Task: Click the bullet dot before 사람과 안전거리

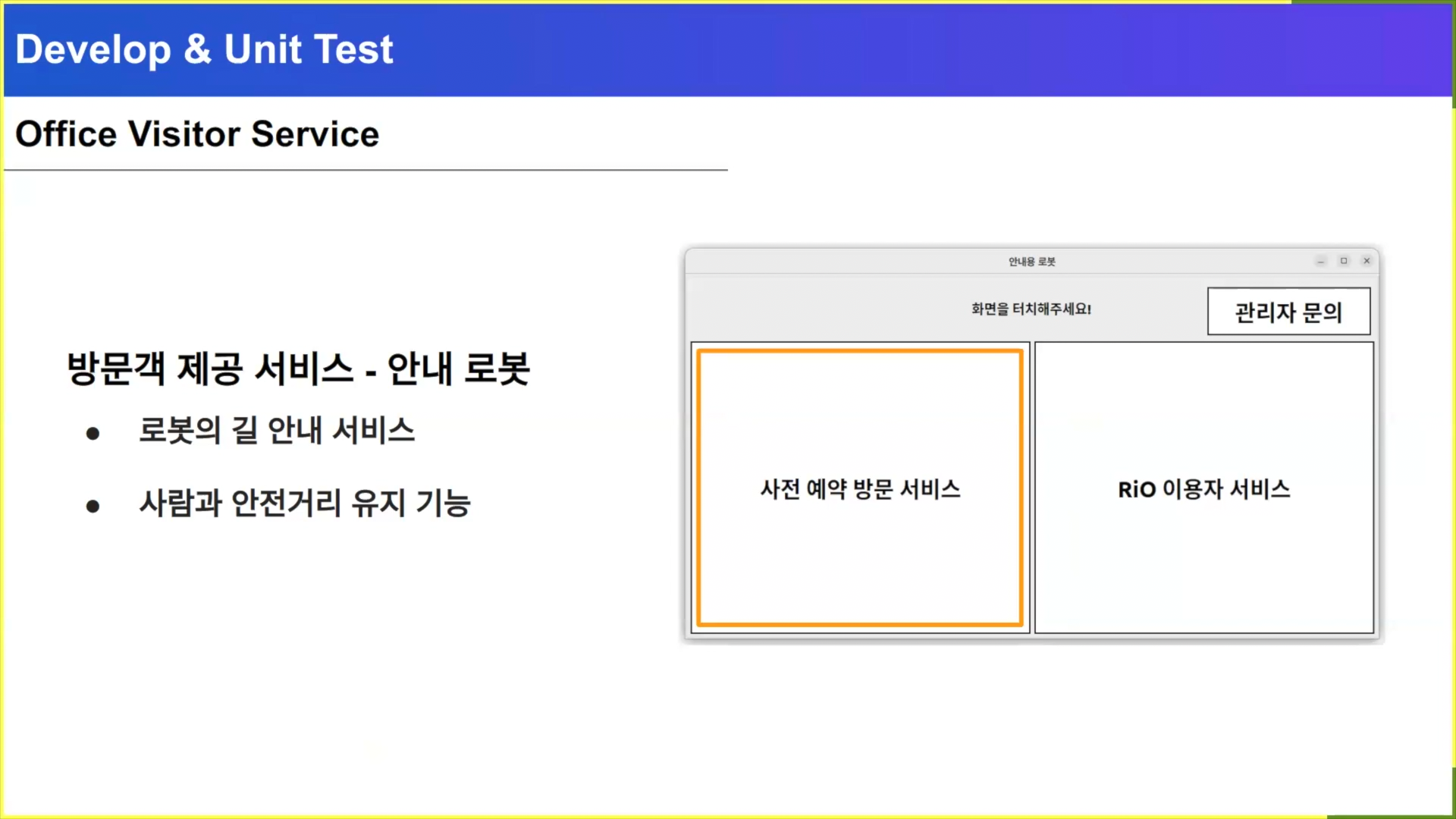Action: coord(93,506)
